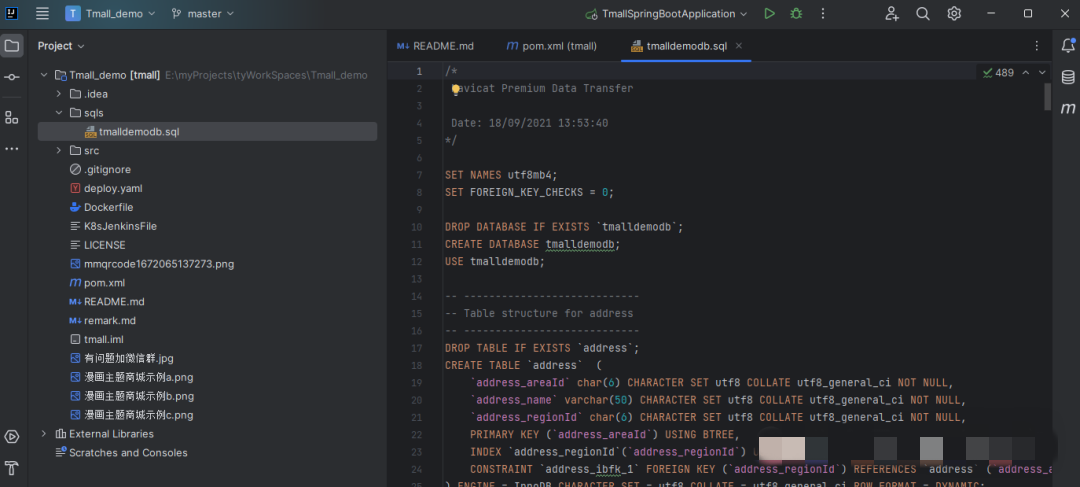Image resolution: width=1080 pixels, height=487 pixels.
Task: Select tmalldemodb.sql in project tree
Action: [207, 132]
